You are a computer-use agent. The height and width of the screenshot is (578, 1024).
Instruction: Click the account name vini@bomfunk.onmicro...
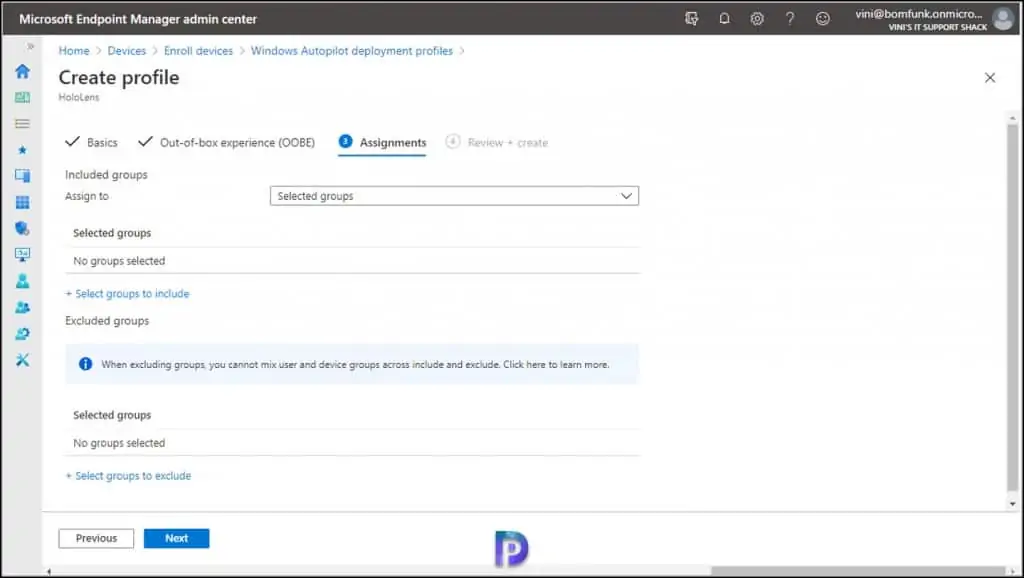click(x=919, y=14)
